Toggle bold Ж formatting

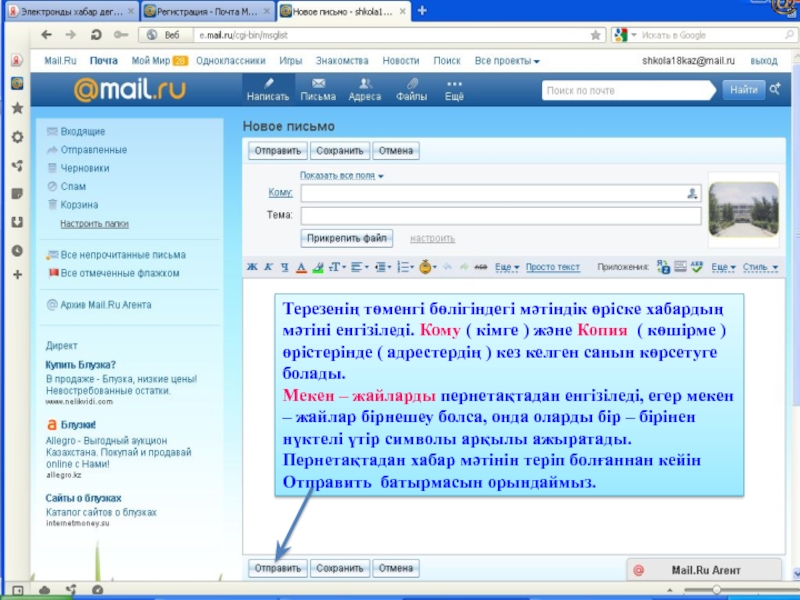(253, 267)
